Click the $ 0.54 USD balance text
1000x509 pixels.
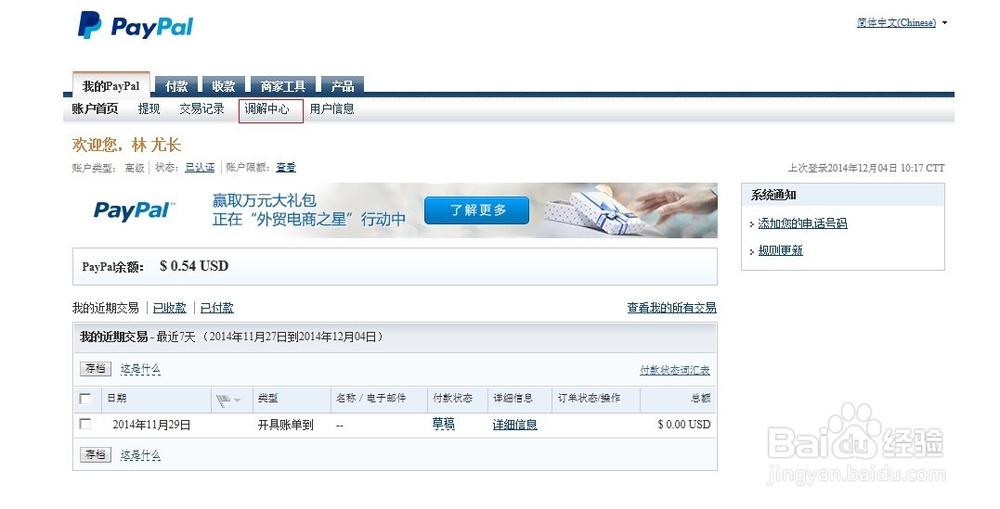[x=194, y=266]
